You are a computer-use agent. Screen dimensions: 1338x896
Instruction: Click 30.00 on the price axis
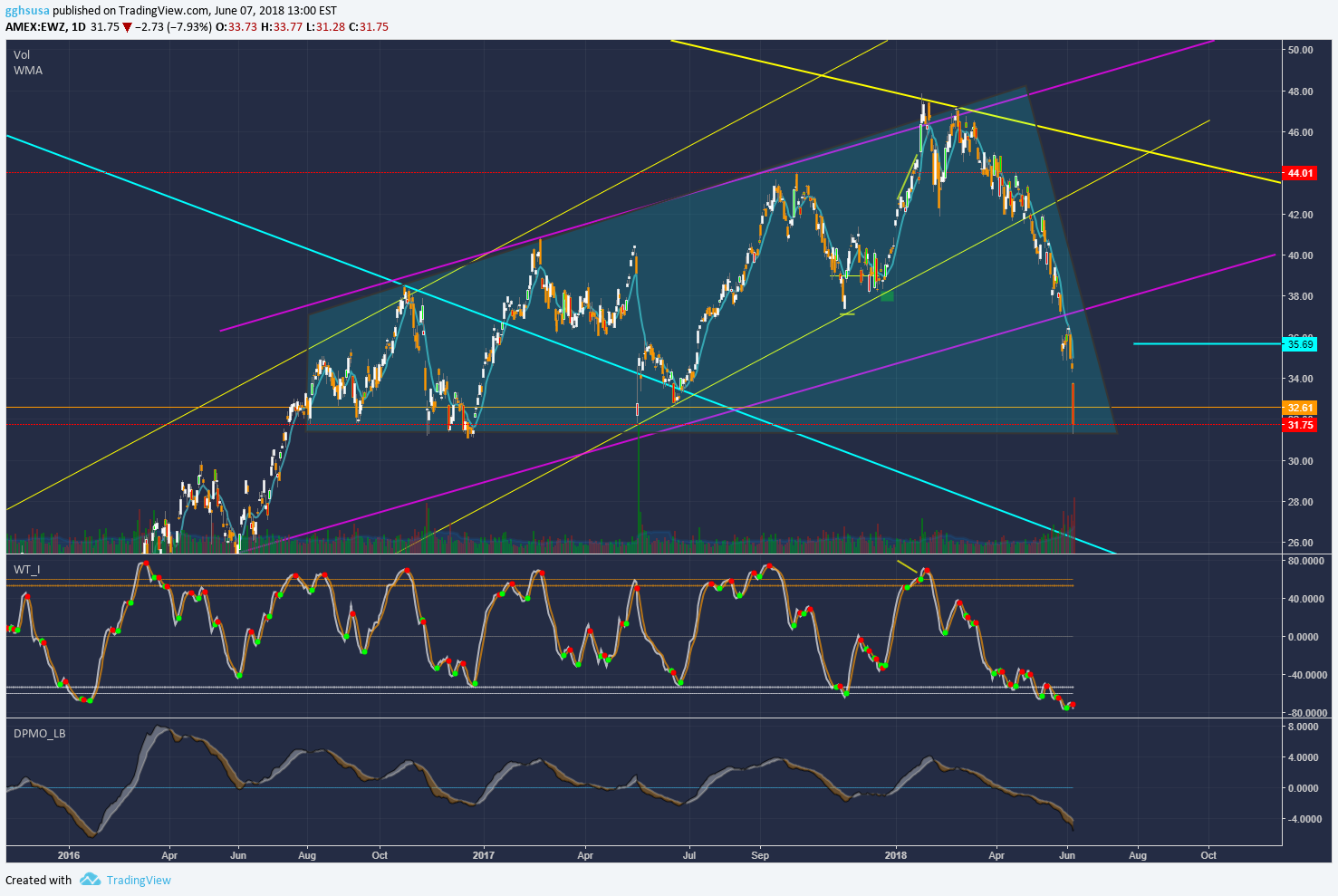pyautogui.click(x=1300, y=461)
